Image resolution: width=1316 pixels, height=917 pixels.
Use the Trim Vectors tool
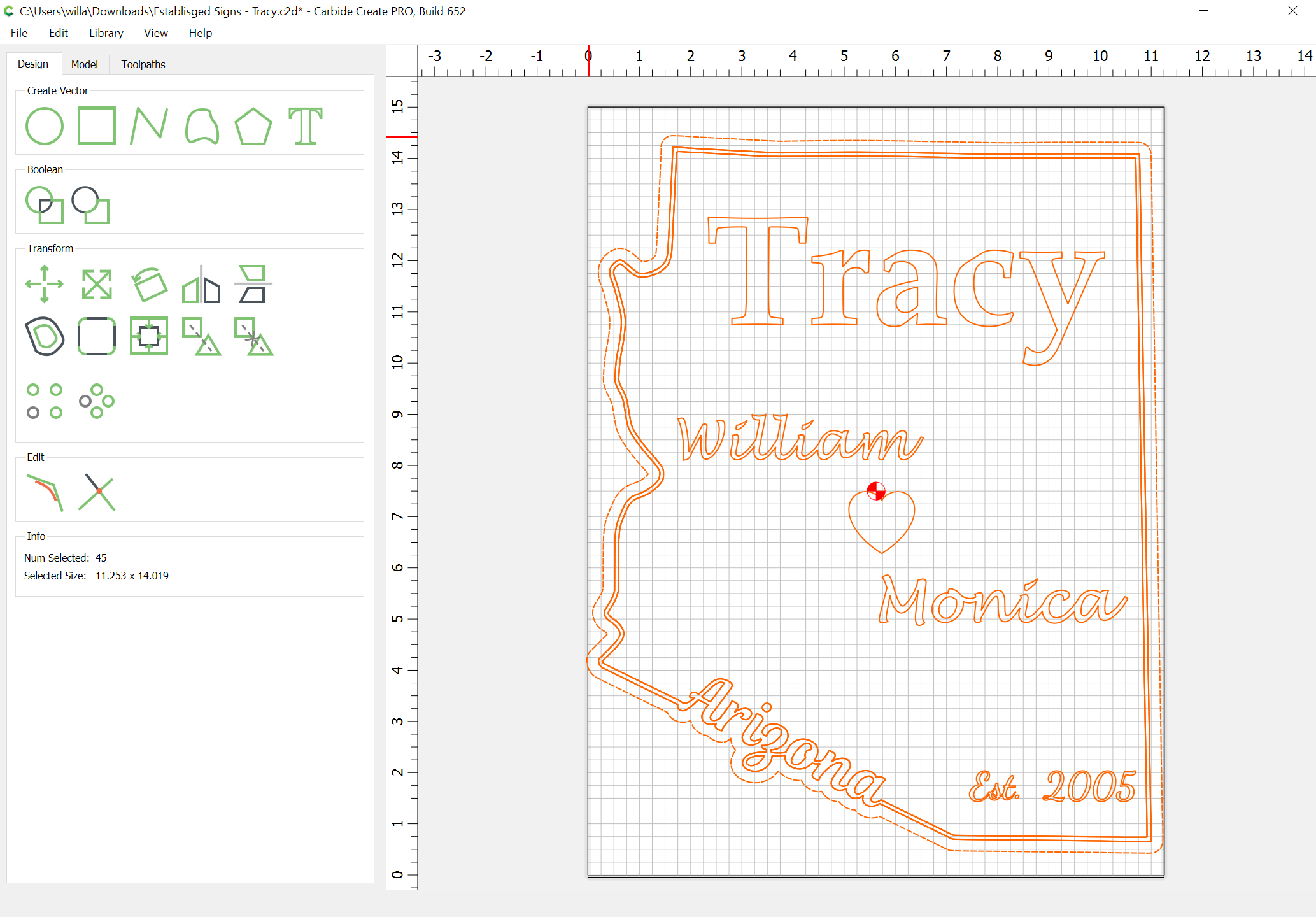coord(97,493)
